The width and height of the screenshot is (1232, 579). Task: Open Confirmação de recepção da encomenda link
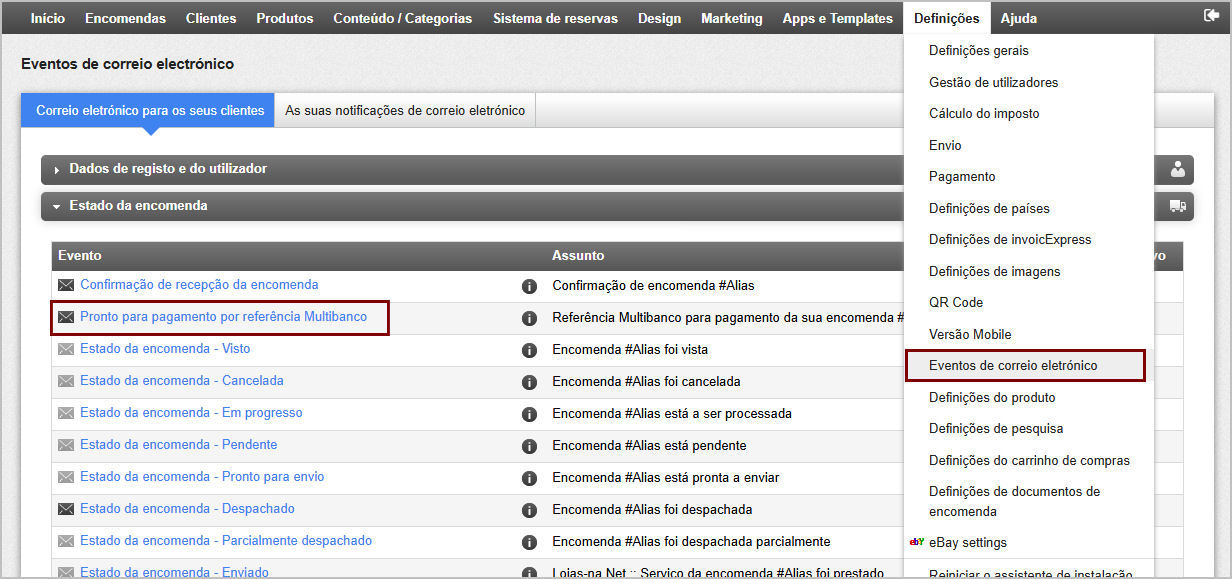click(199, 285)
